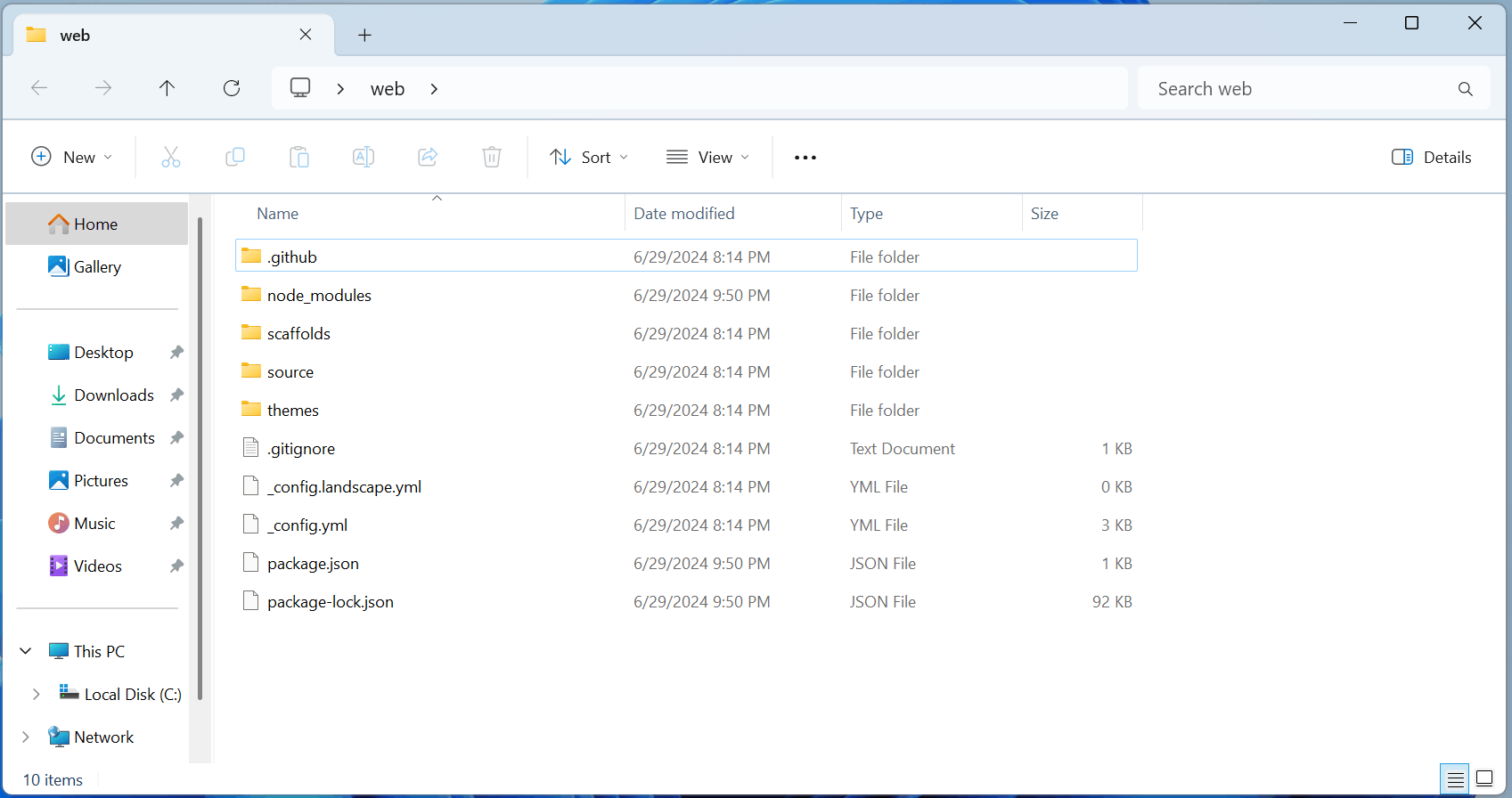Image resolution: width=1512 pixels, height=798 pixels.
Task: Expand chevron after web in address bar
Action: [x=434, y=89]
